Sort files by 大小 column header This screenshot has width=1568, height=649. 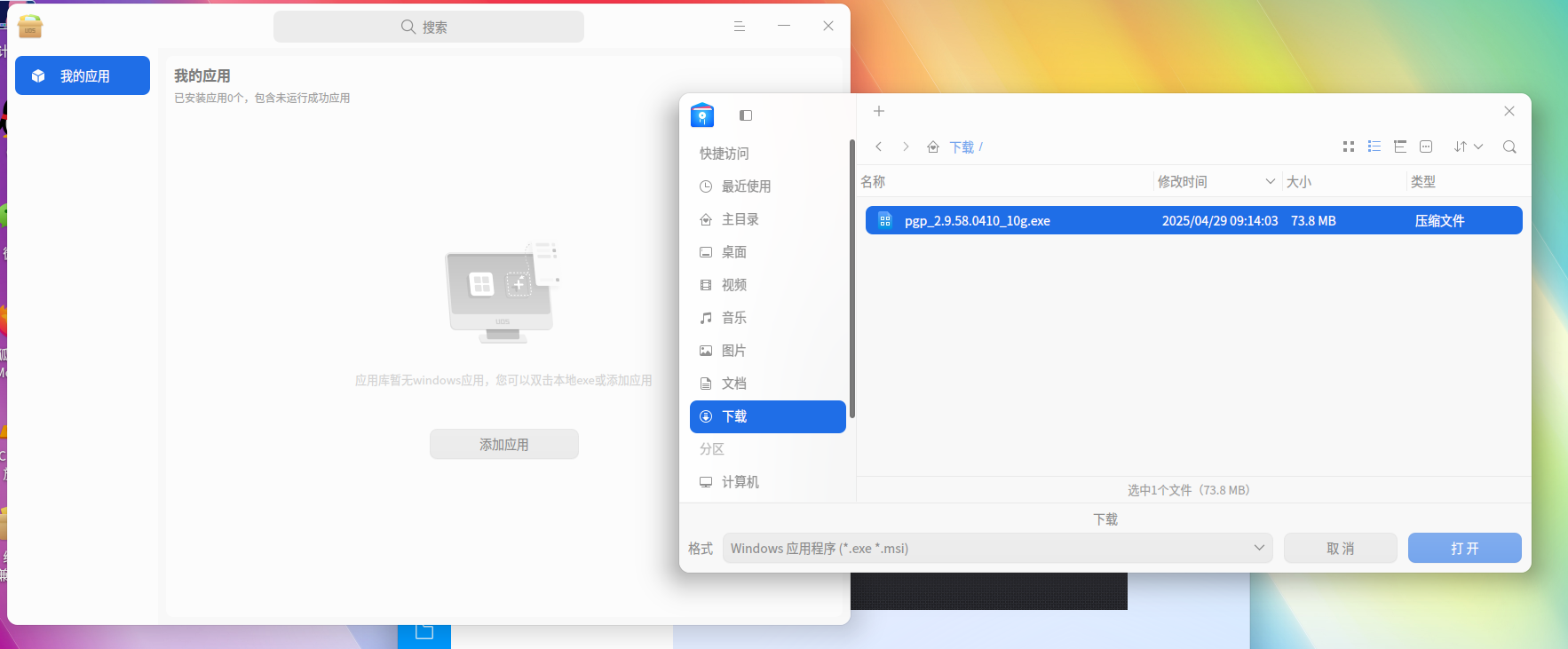[x=1299, y=182]
